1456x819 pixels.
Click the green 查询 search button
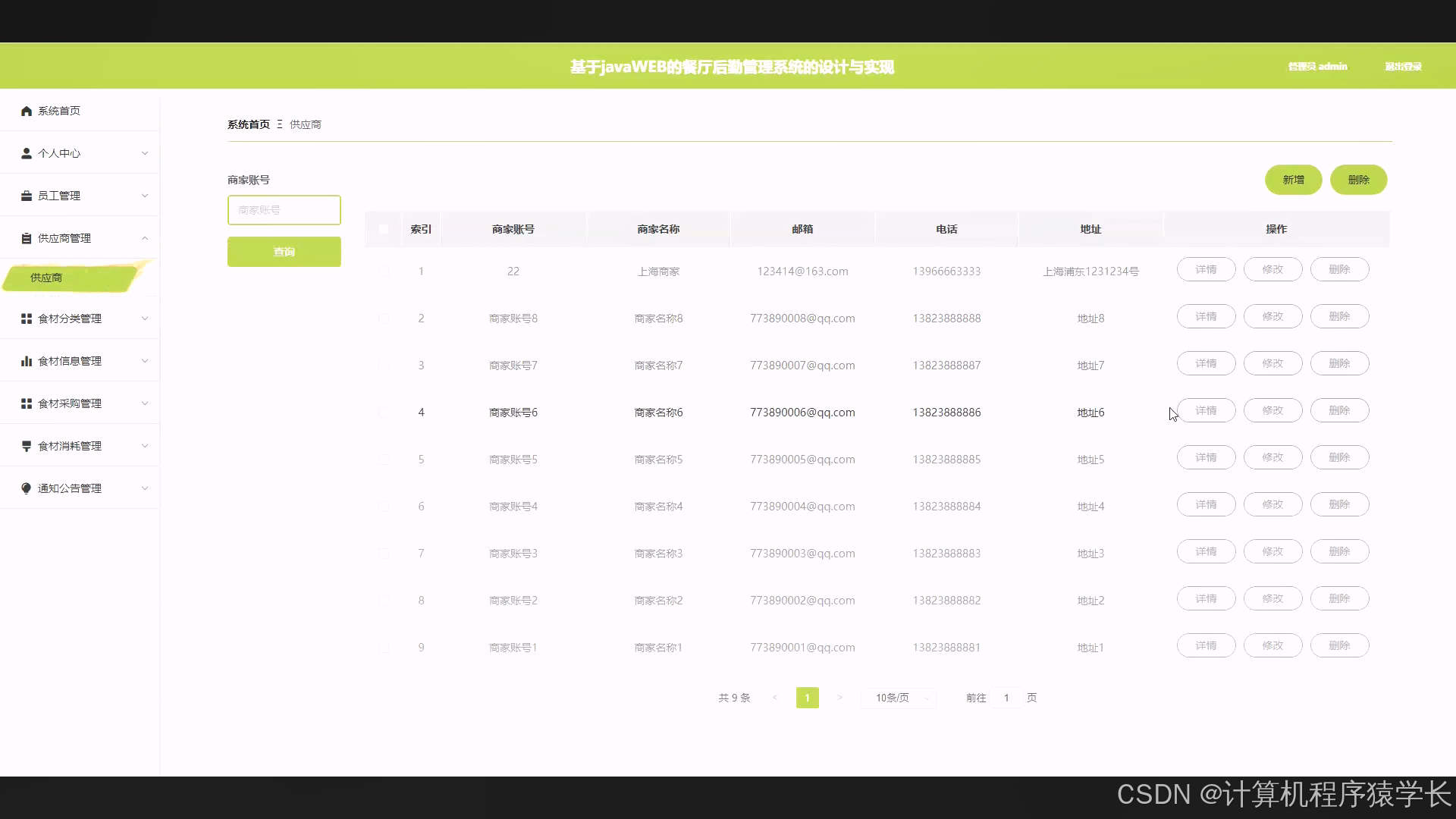click(x=284, y=252)
